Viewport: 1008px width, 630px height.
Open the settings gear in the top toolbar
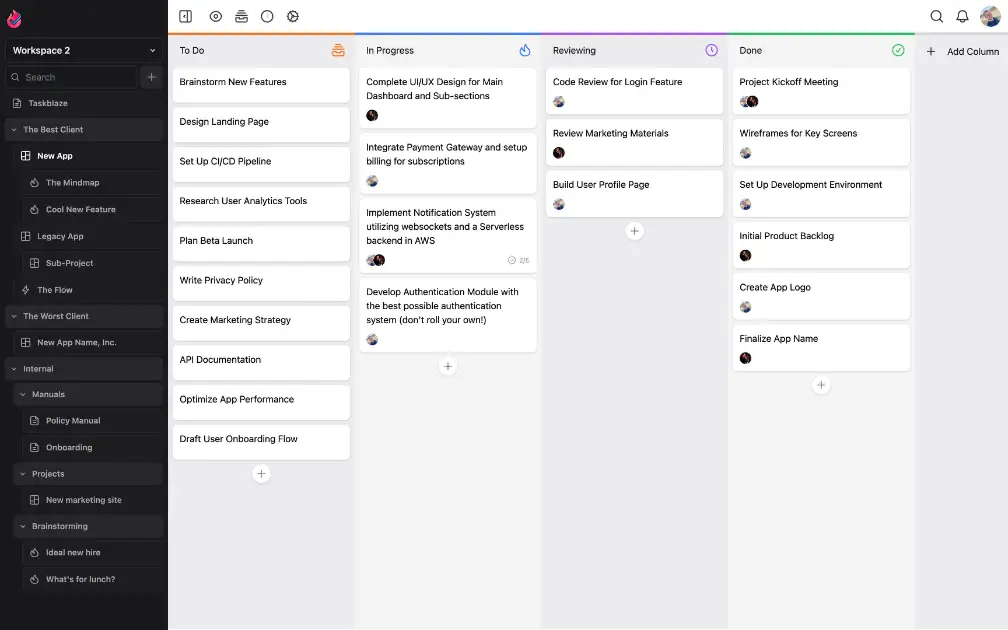pos(293,16)
